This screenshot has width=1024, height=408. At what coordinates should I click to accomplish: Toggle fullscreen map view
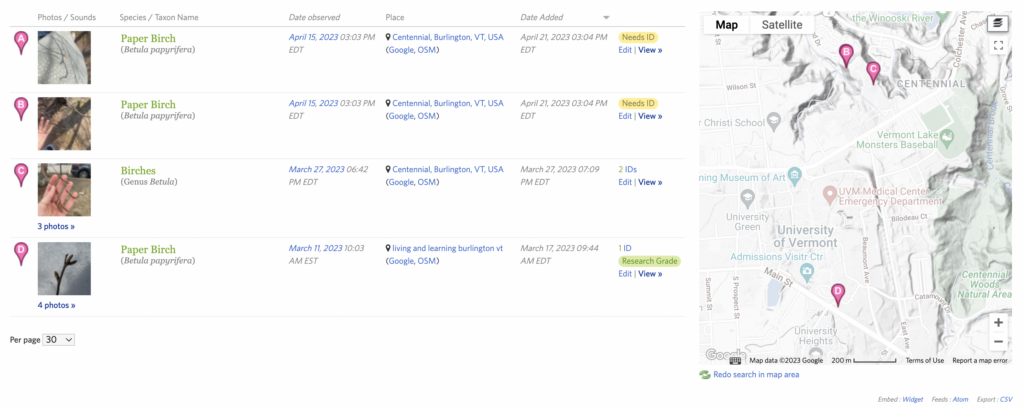[998, 45]
